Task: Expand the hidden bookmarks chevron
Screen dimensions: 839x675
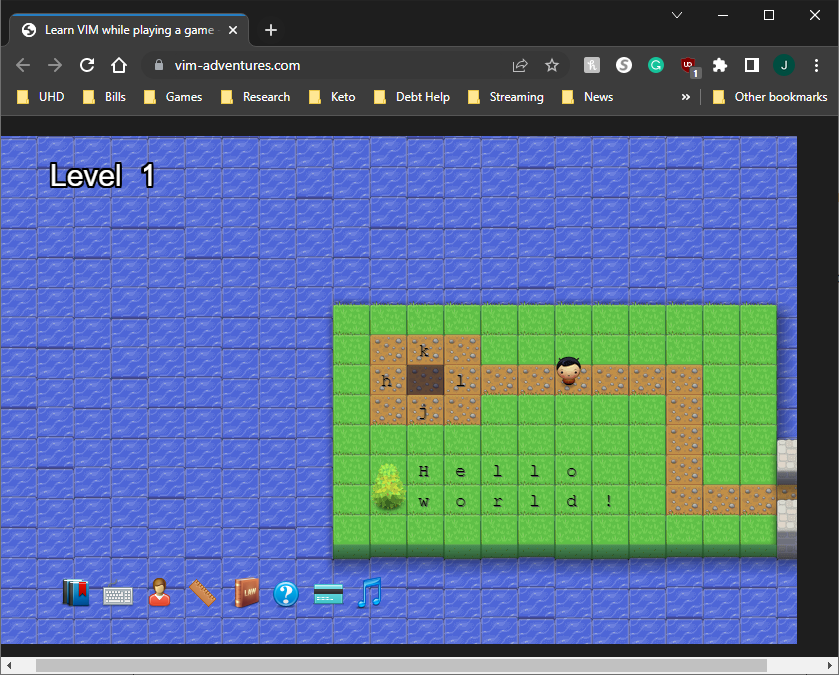Action: tap(685, 97)
